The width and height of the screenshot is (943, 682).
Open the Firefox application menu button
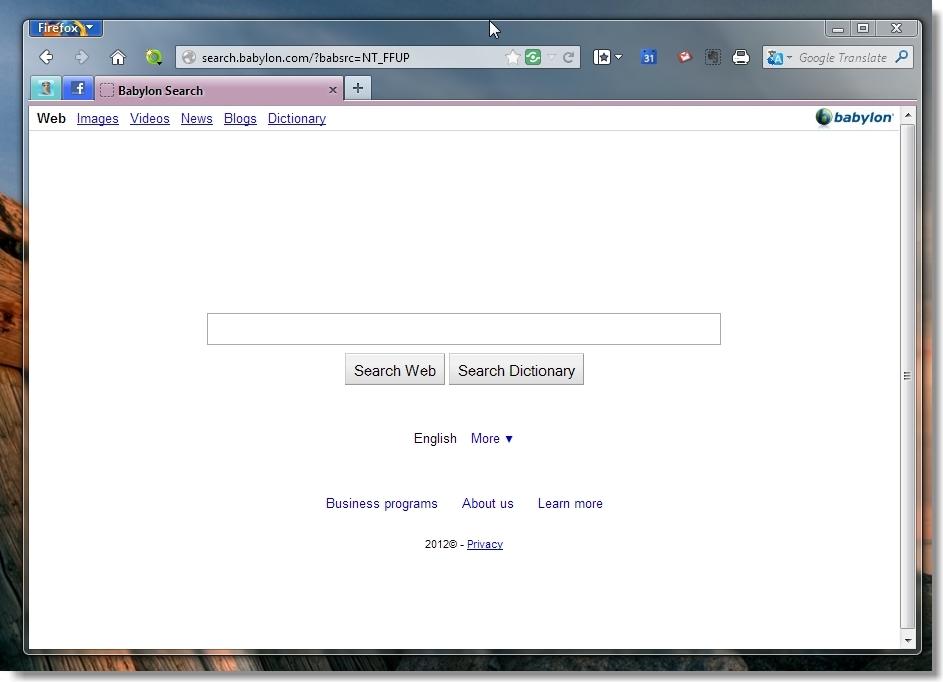click(66, 28)
